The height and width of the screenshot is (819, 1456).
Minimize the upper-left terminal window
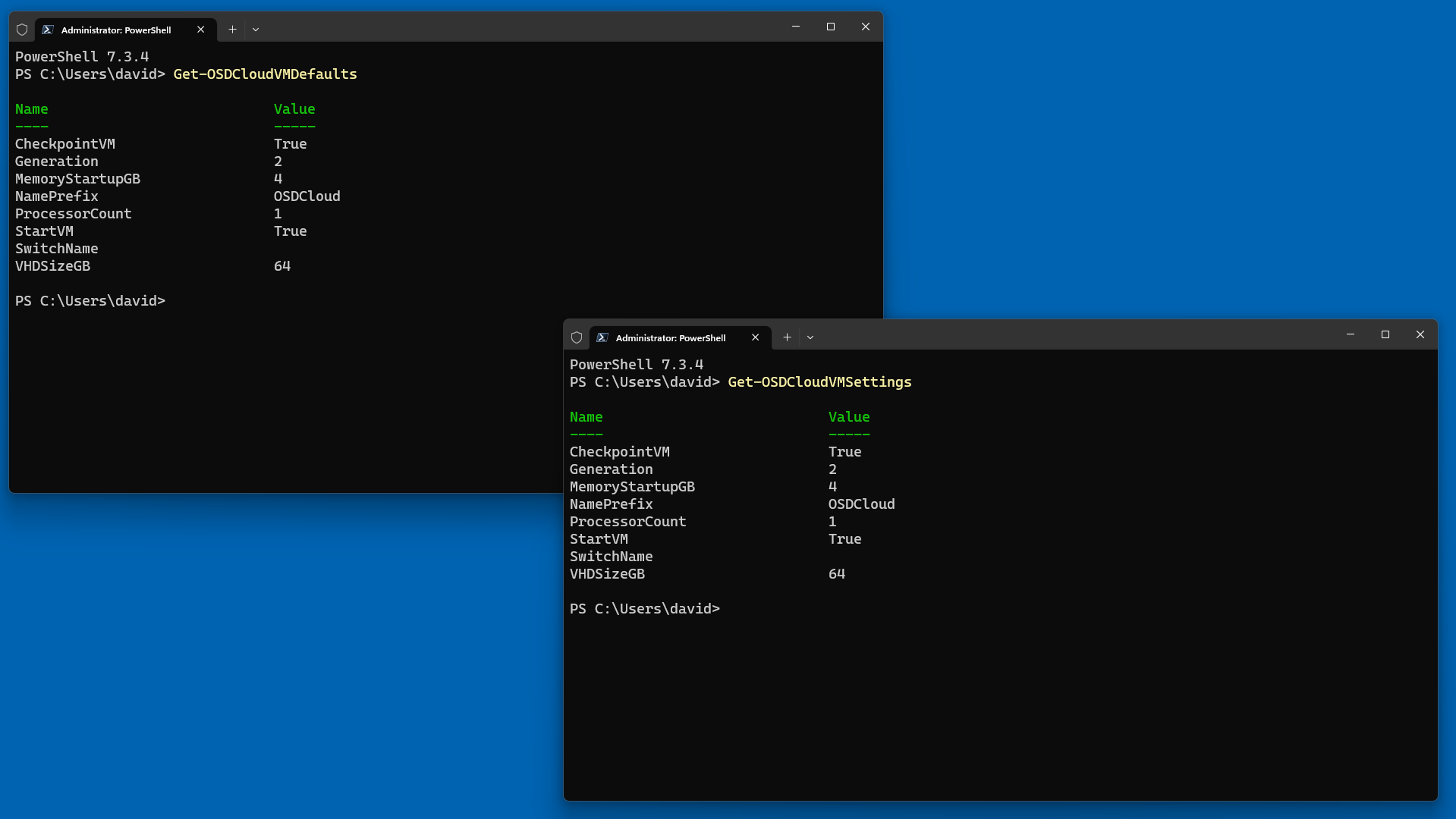(796, 27)
